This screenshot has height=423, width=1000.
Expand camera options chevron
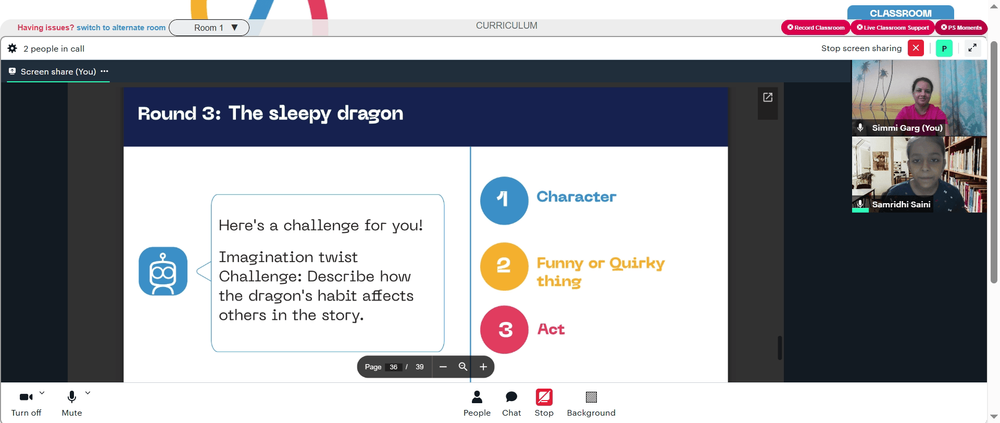click(x=42, y=393)
